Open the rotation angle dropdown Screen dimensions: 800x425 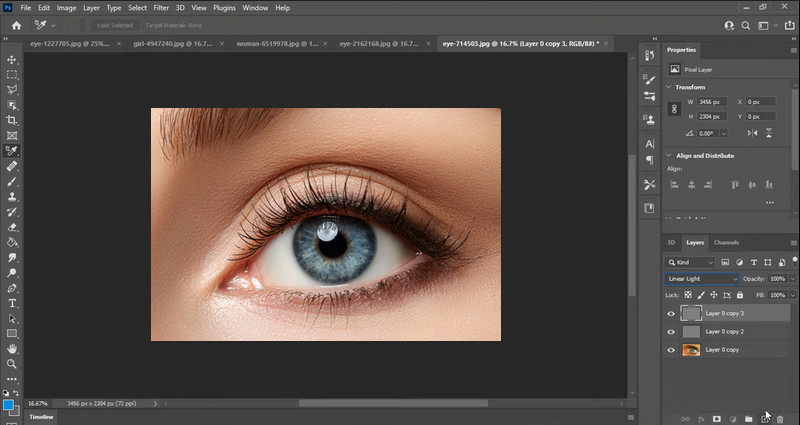click(x=723, y=133)
